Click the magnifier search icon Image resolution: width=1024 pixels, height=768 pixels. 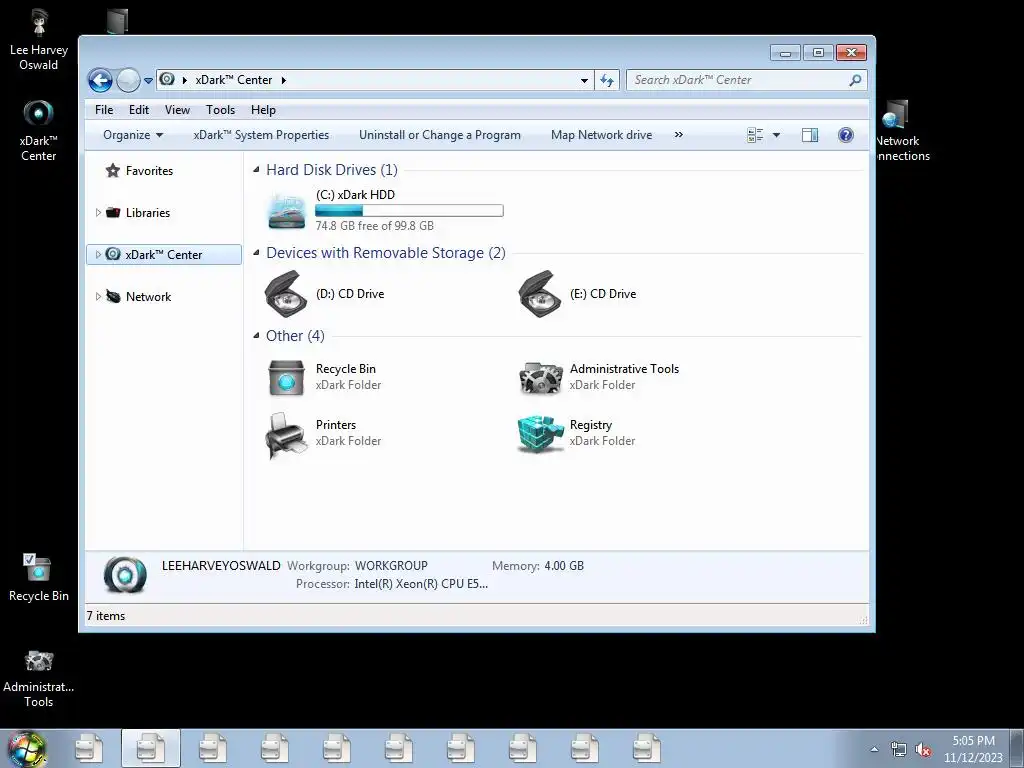pos(855,80)
